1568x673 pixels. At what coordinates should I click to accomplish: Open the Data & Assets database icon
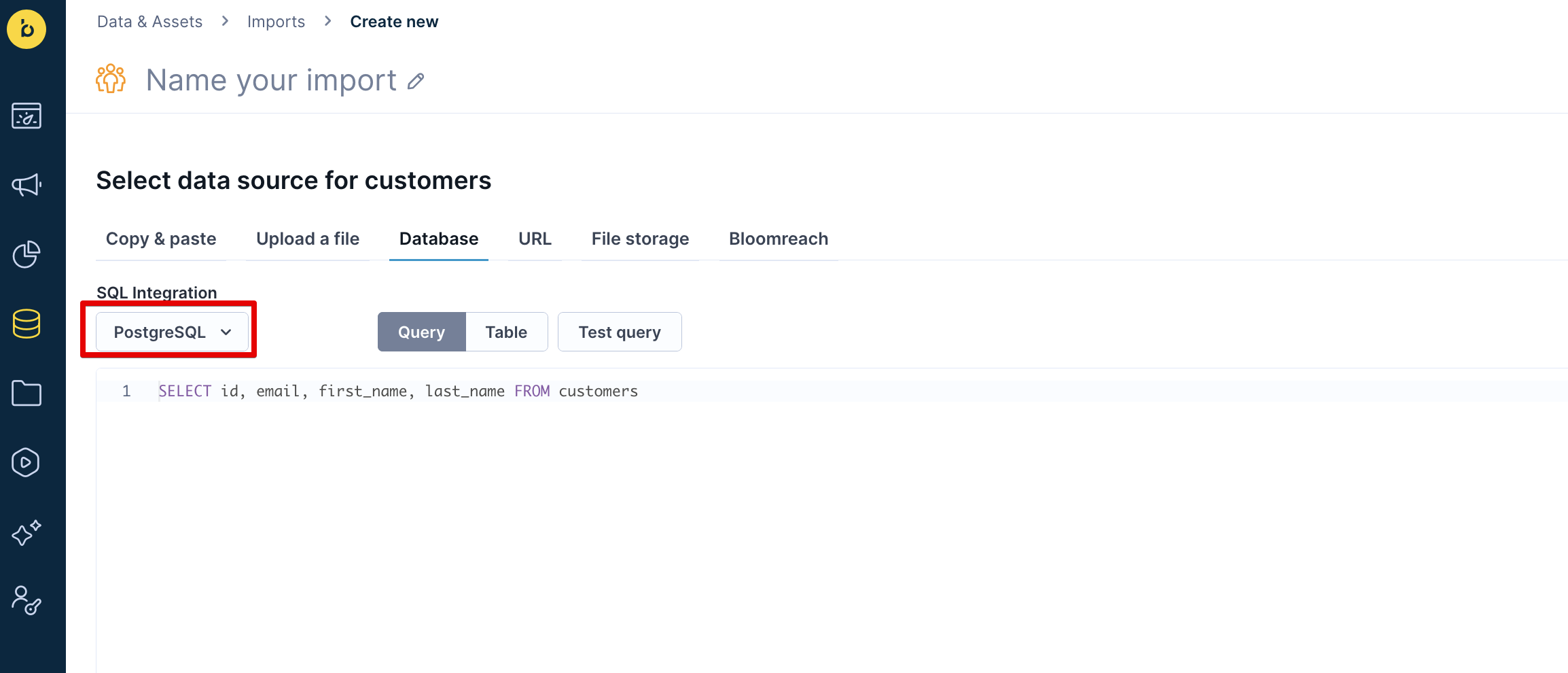26,324
